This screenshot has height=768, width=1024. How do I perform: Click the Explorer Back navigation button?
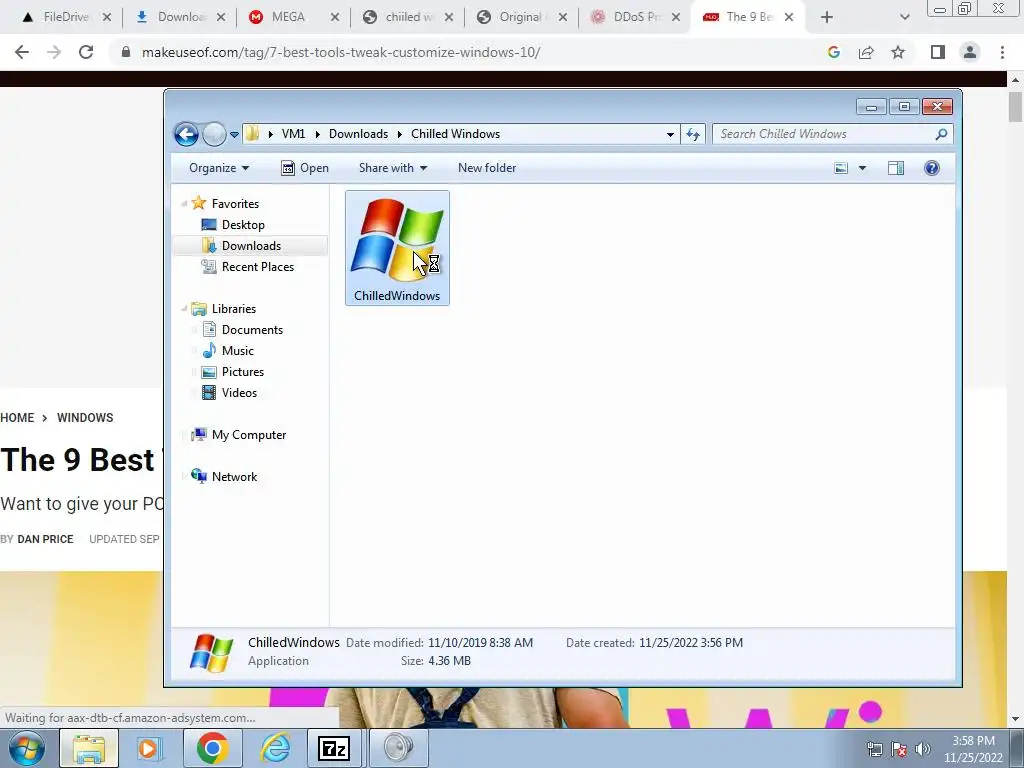[x=186, y=135]
